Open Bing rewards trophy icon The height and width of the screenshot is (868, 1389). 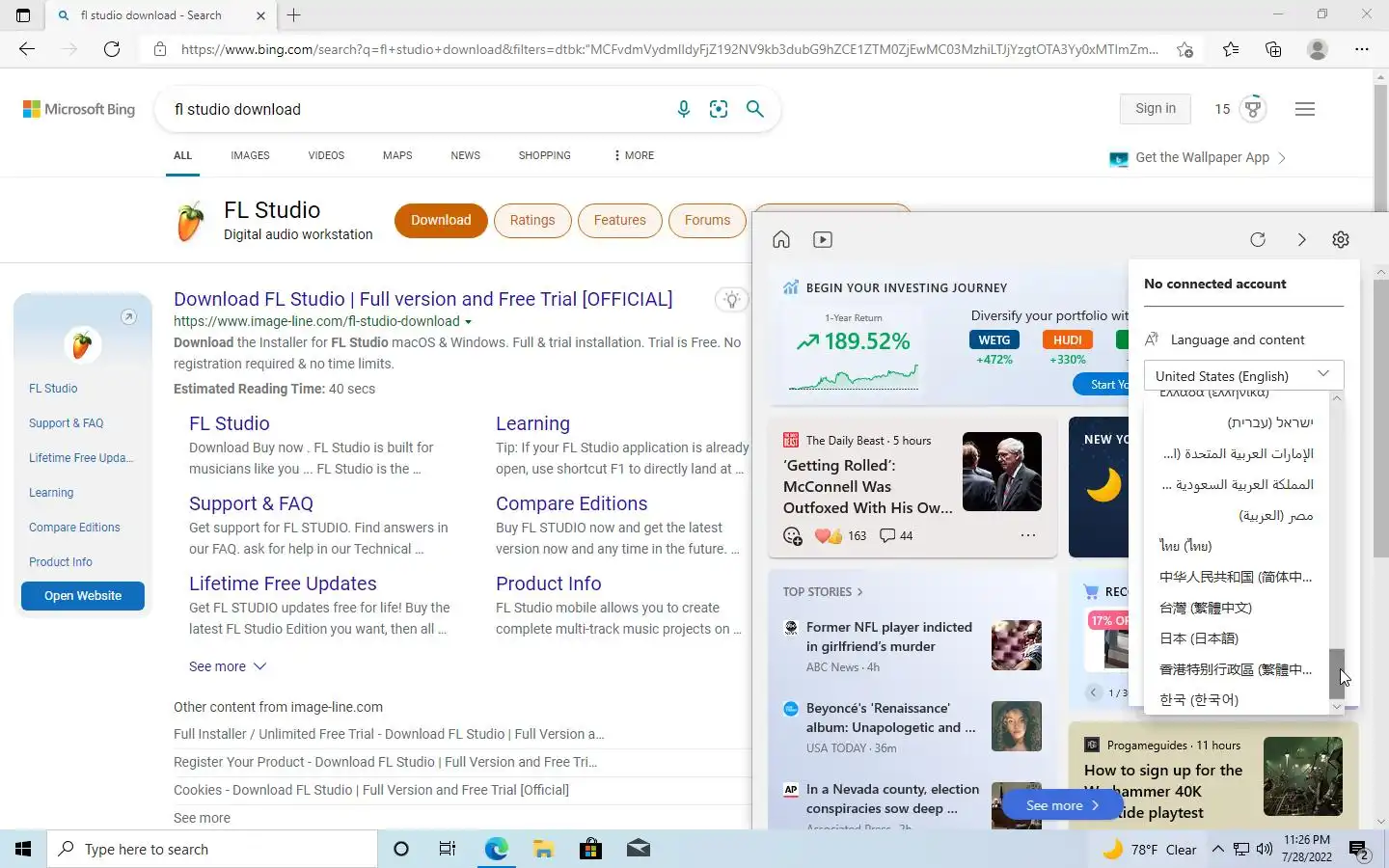1253,109
